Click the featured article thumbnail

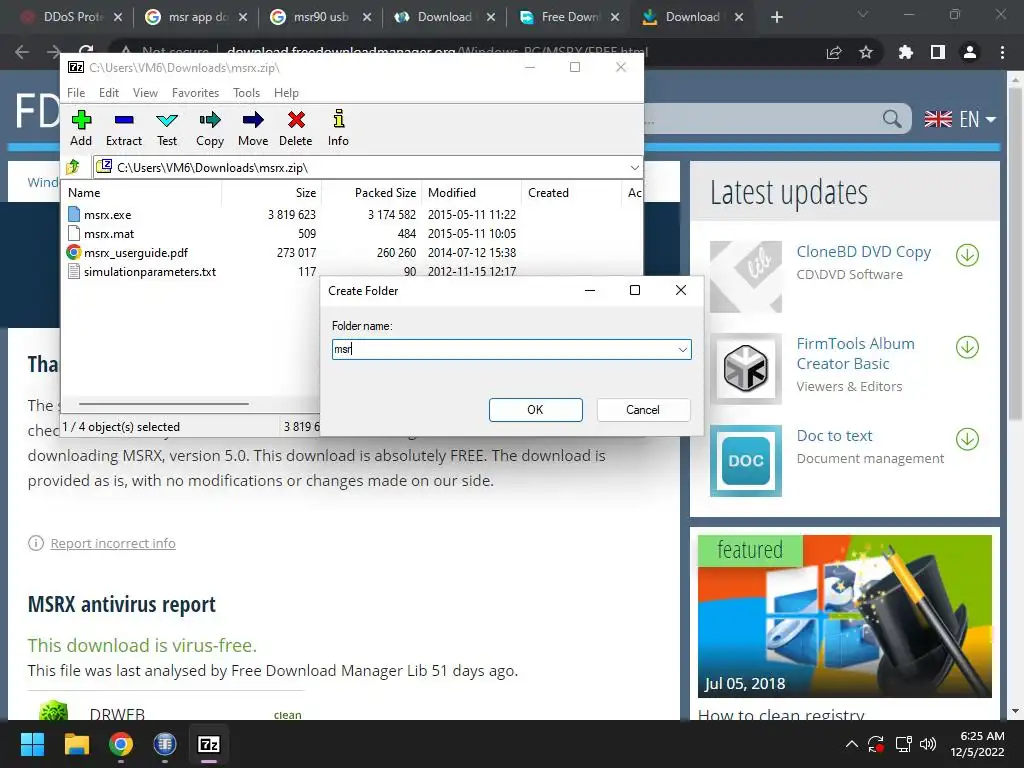pyautogui.click(x=844, y=616)
